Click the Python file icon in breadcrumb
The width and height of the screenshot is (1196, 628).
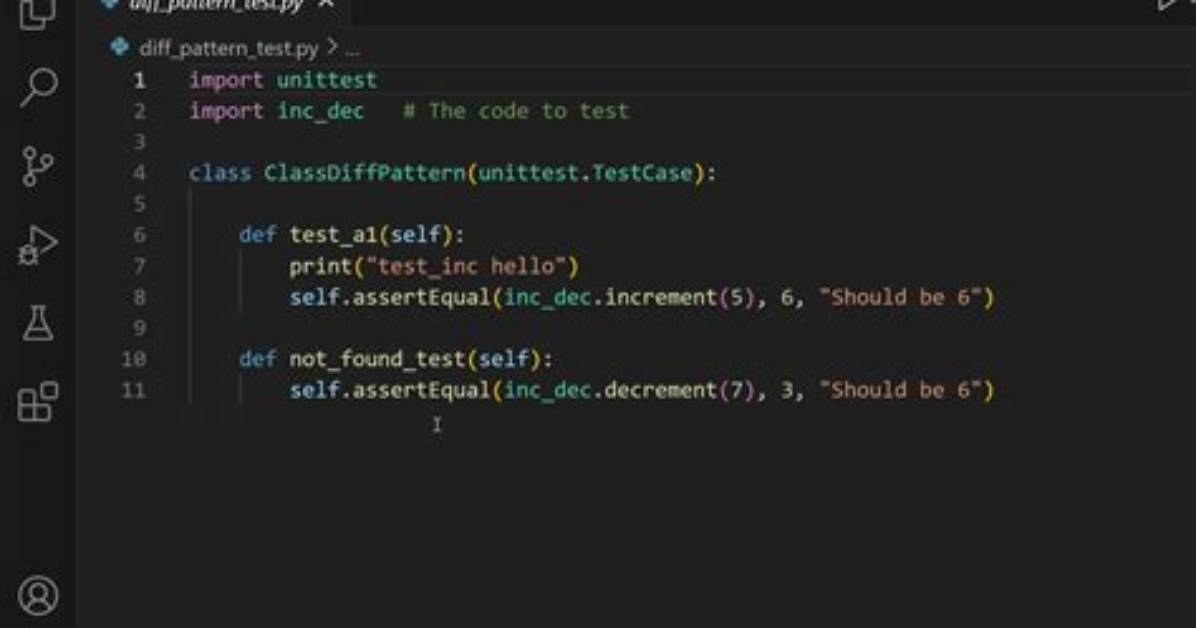pos(120,48)
